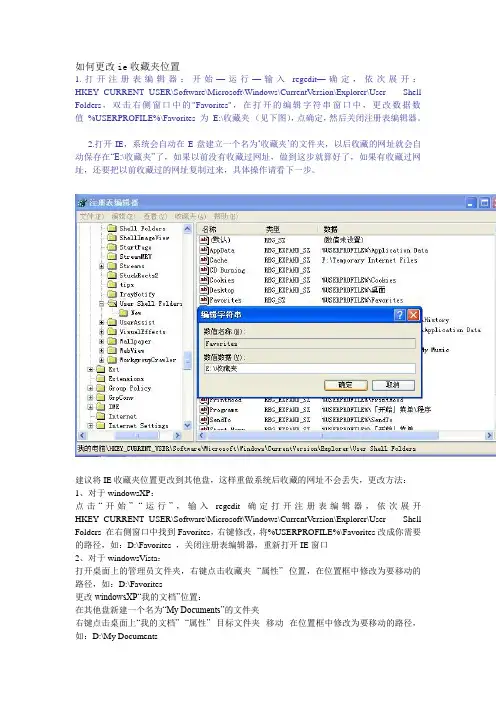Screen dimensions: 496x702
Task: Click the tree pane scroll-right arrow
Action: pos(178,435)
